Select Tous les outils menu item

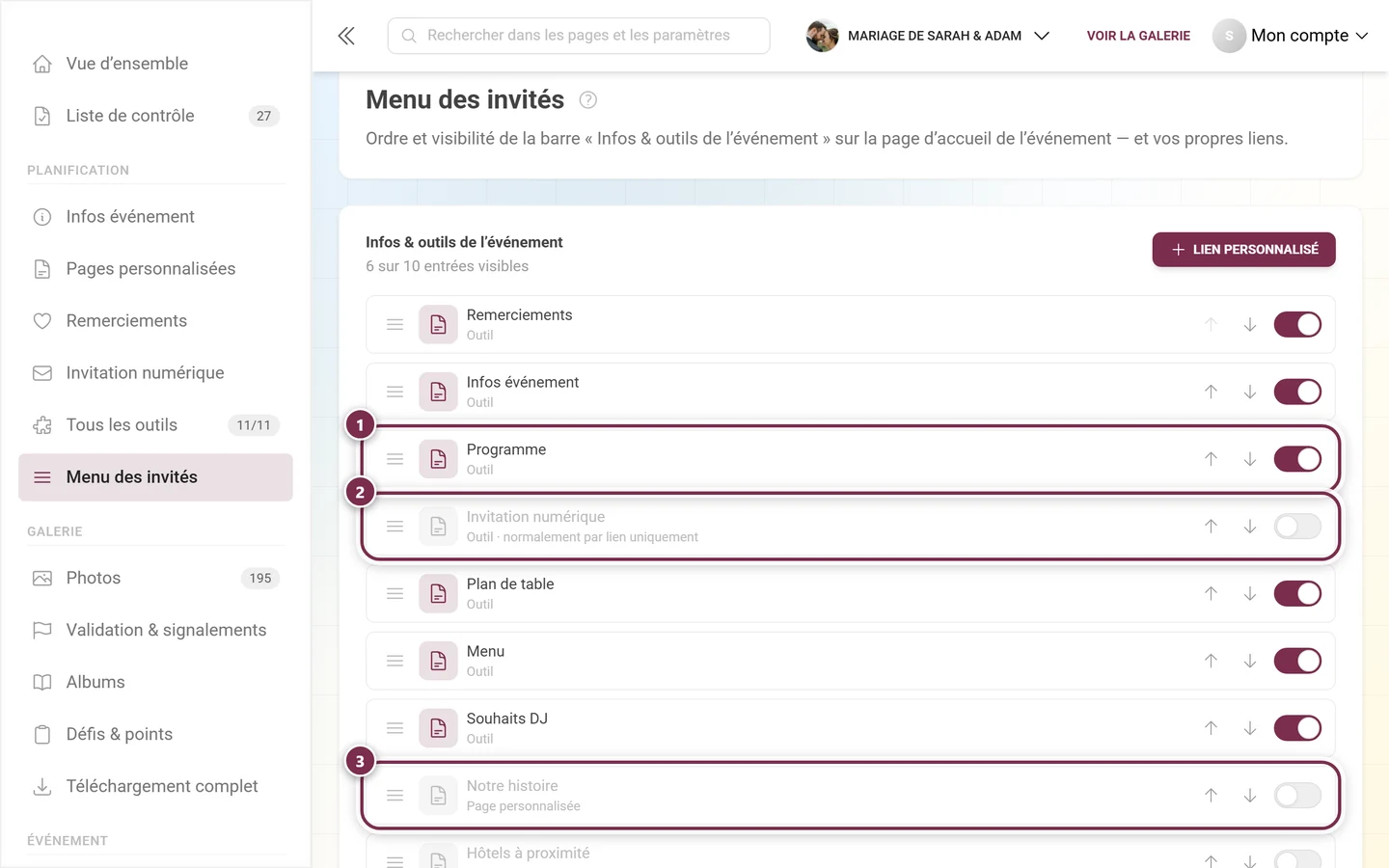155,425
